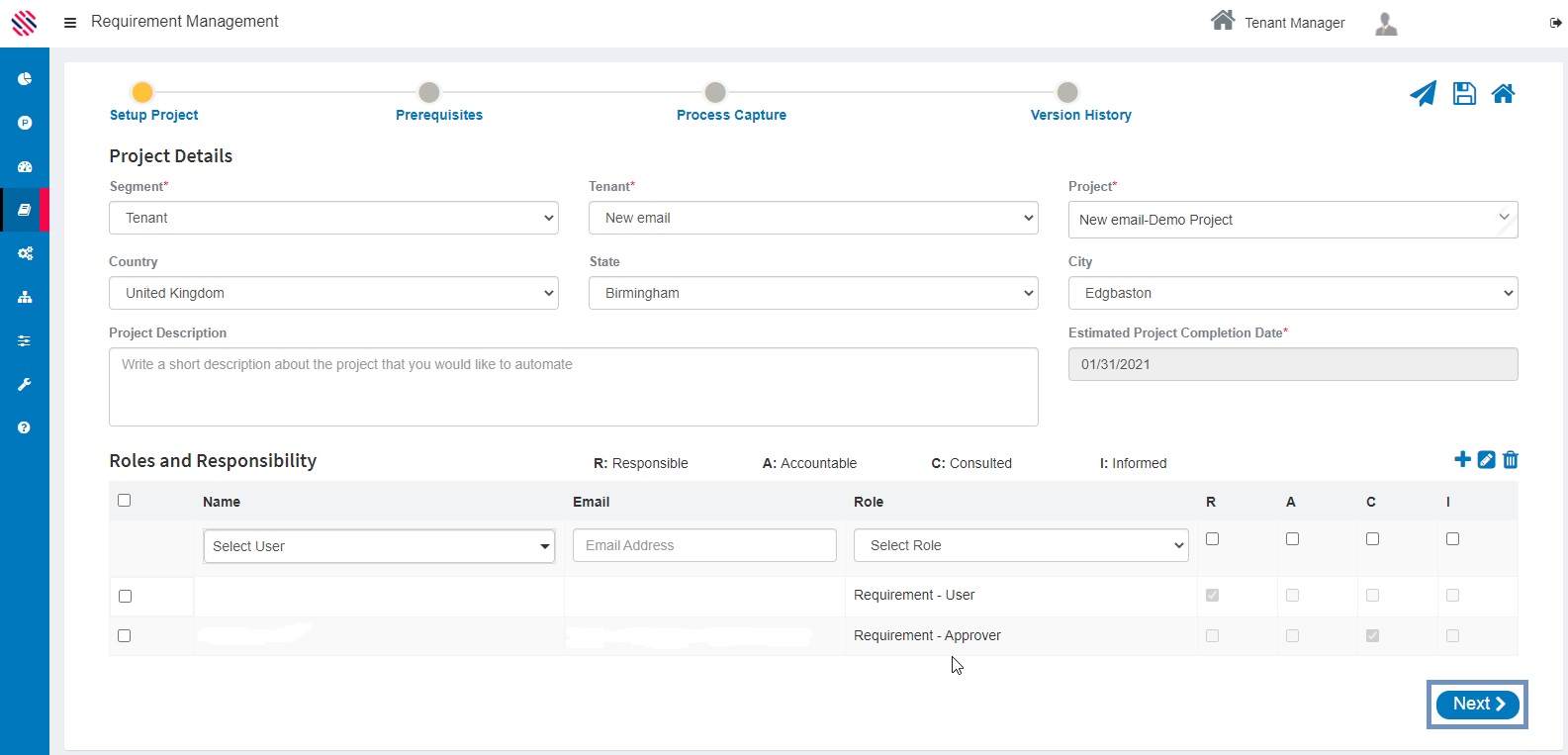Click the wrench icon in left sidebar
Viewport: 1568px width, 755px height.
(x=25, y=384)
